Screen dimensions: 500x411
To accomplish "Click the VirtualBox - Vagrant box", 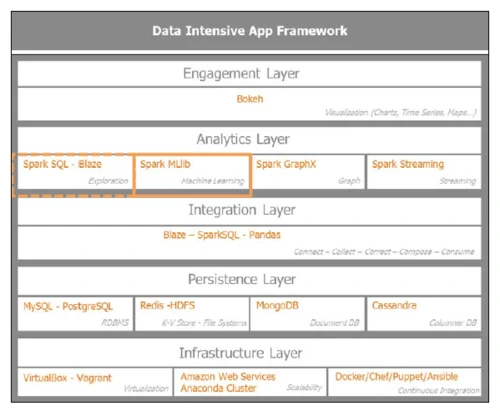I will [x=95, y=382].
